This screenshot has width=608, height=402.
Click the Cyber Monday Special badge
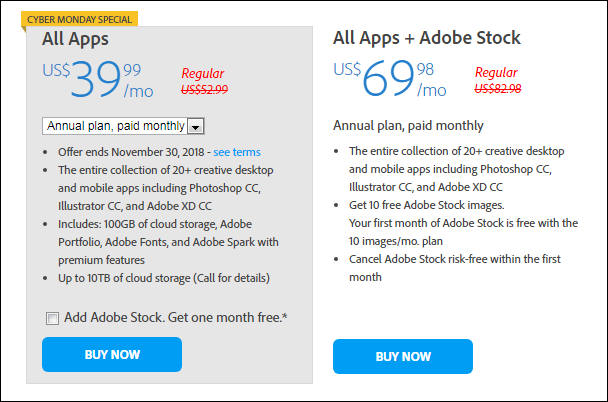(79, 19)
